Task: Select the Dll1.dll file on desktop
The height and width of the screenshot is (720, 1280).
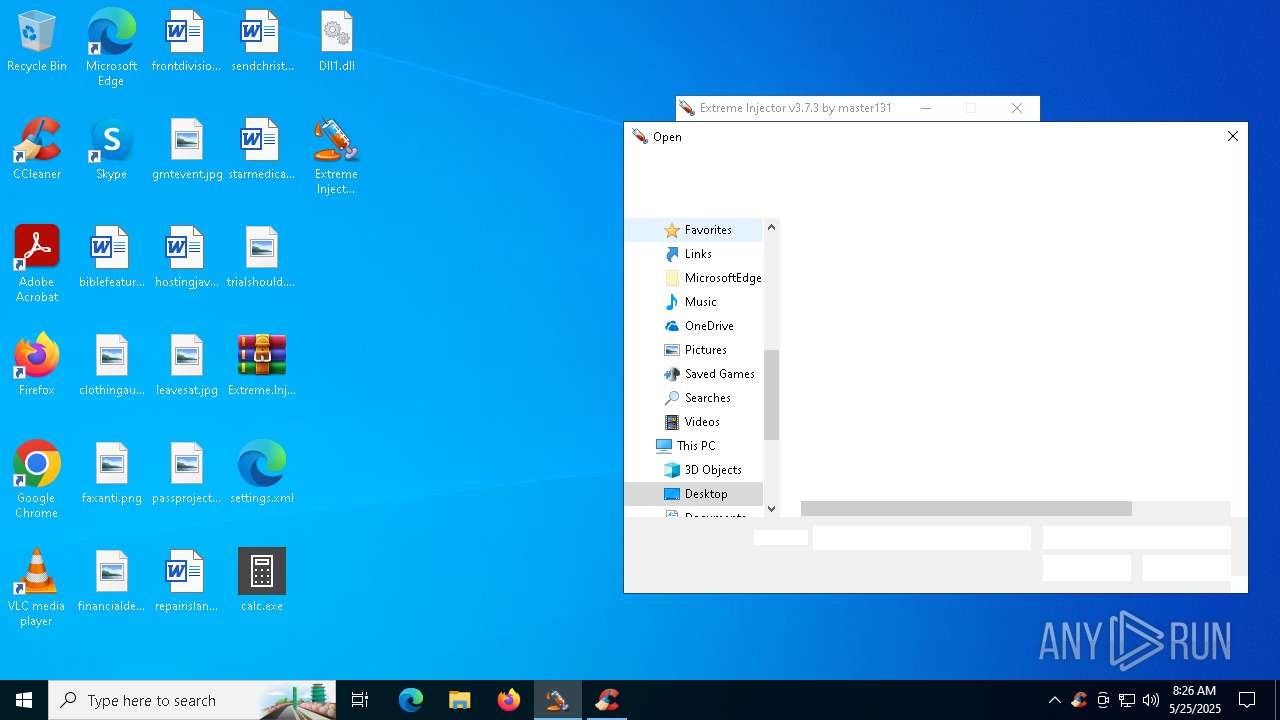Action: (x=337, y=42)
